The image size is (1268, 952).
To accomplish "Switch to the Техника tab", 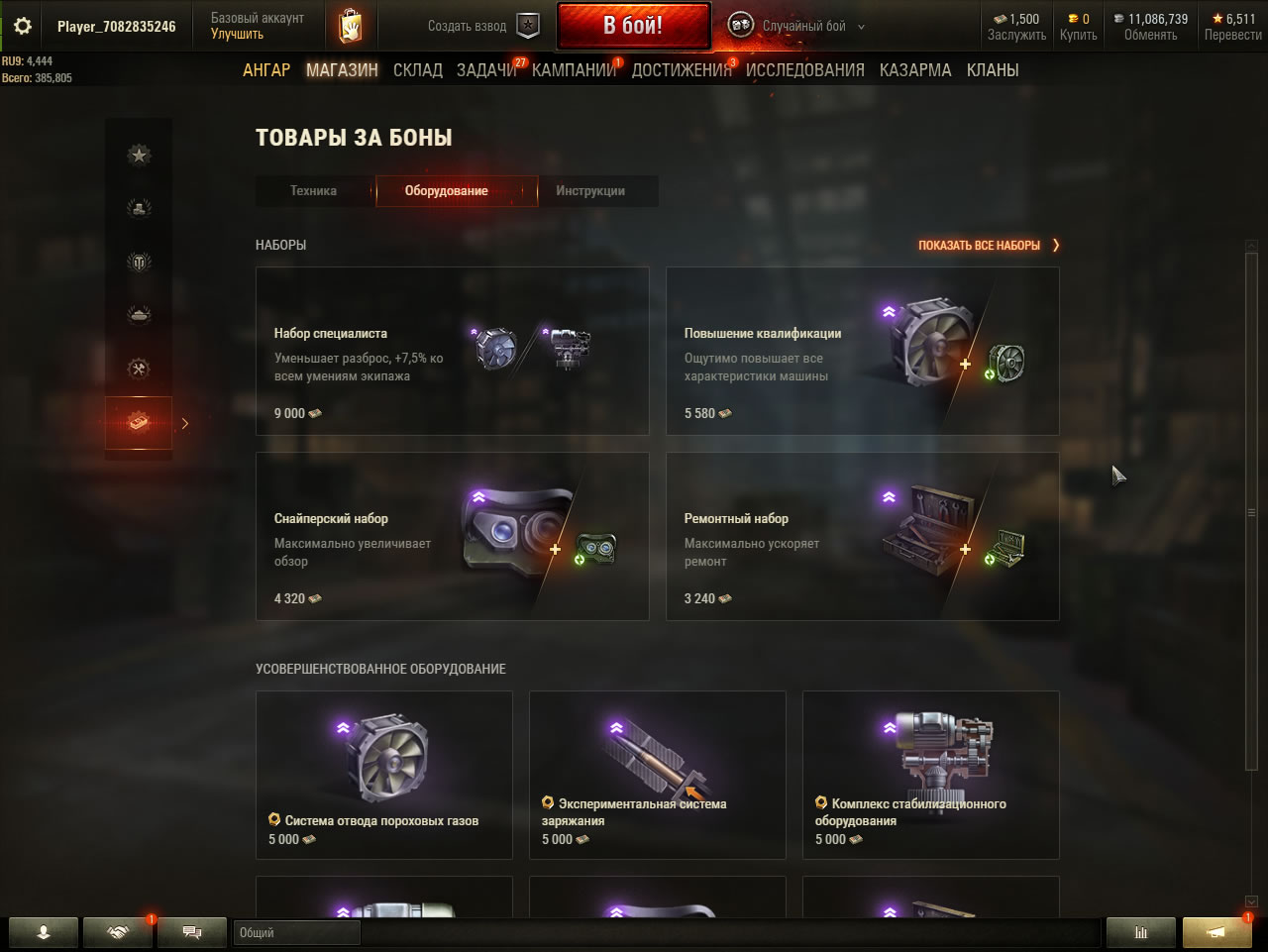I will (x=314, y=191).
